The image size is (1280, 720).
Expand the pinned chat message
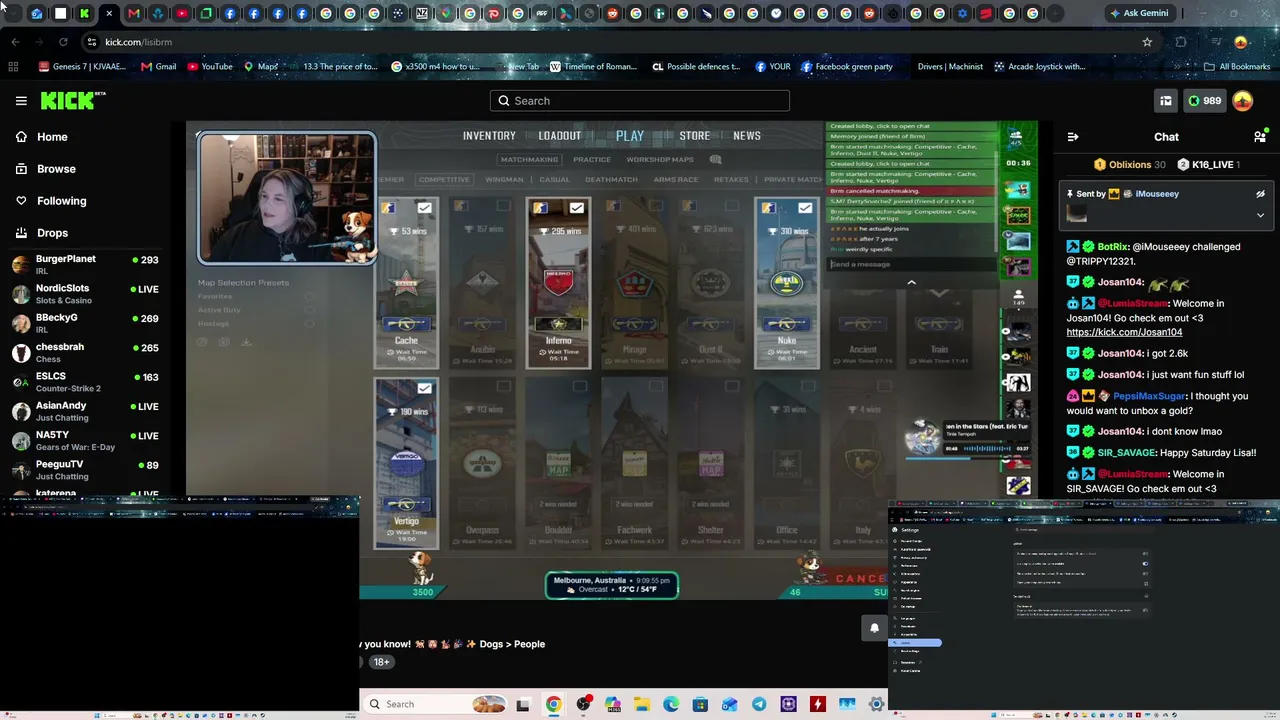pyautogui.click(x=1260, y=215)
